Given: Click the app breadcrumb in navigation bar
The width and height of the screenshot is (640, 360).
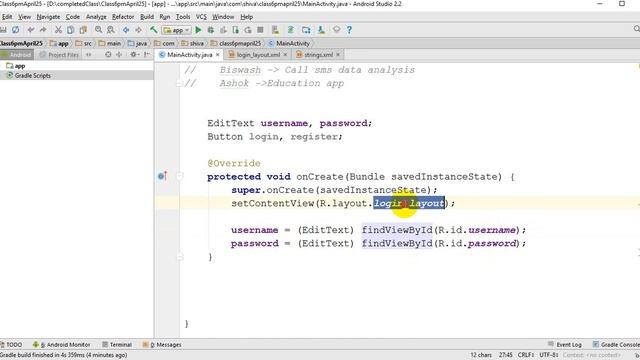Looking at the screenshot, I should (59, 43).
